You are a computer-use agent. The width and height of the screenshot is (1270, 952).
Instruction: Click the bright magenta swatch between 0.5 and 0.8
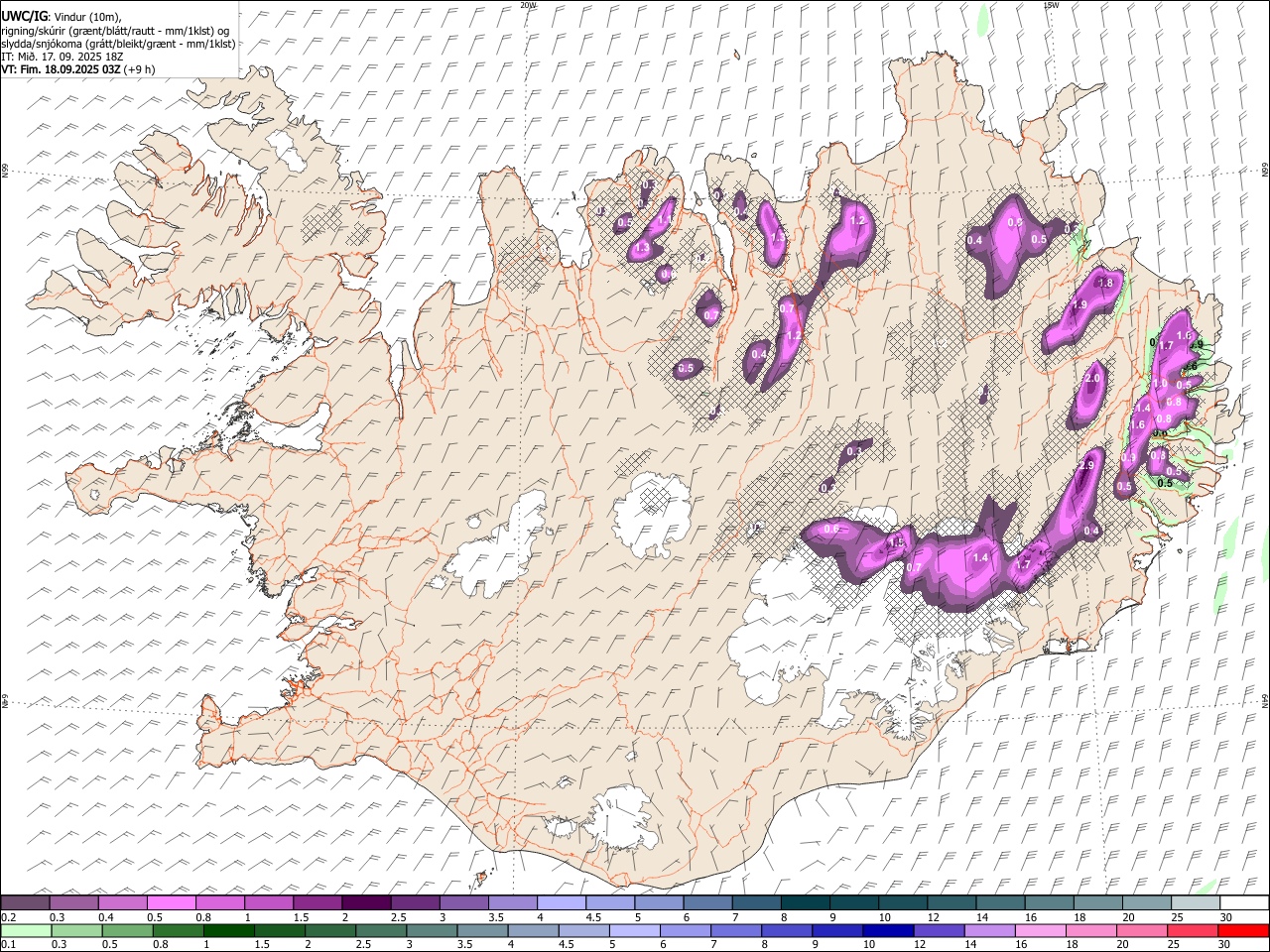(x=172, y=903)
